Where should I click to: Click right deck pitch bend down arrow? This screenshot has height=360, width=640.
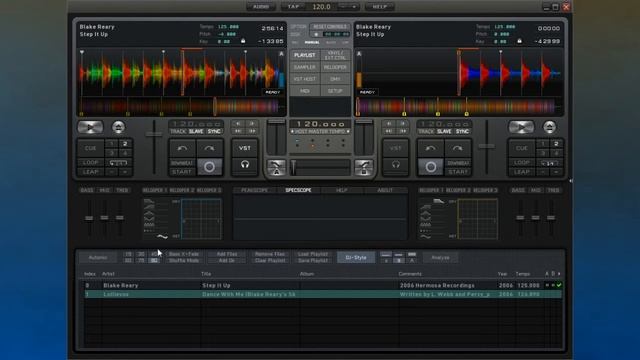(431, 148)
